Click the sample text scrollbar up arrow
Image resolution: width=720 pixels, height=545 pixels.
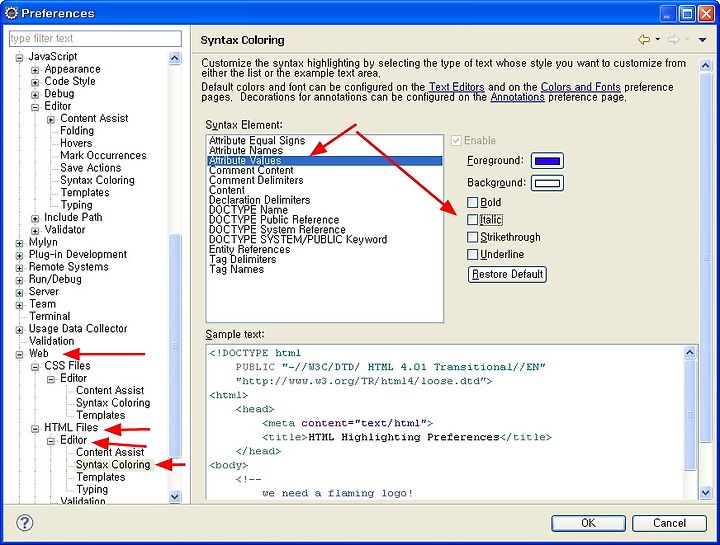click(x=690, y=352)
